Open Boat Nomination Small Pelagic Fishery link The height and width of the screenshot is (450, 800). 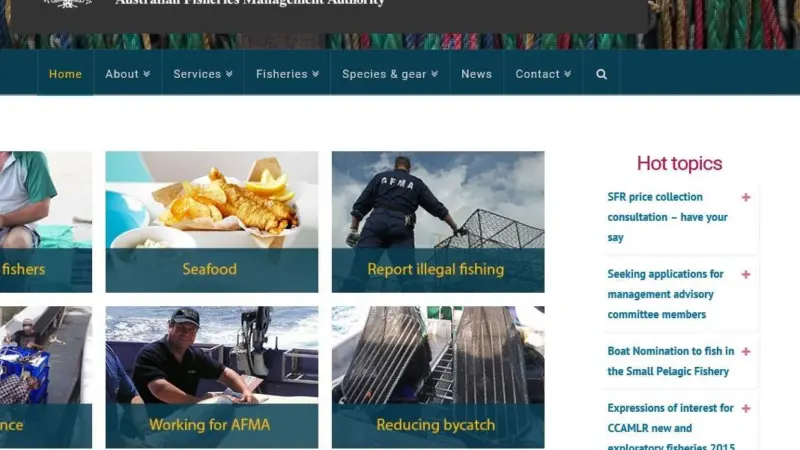(x=670, y=361)
